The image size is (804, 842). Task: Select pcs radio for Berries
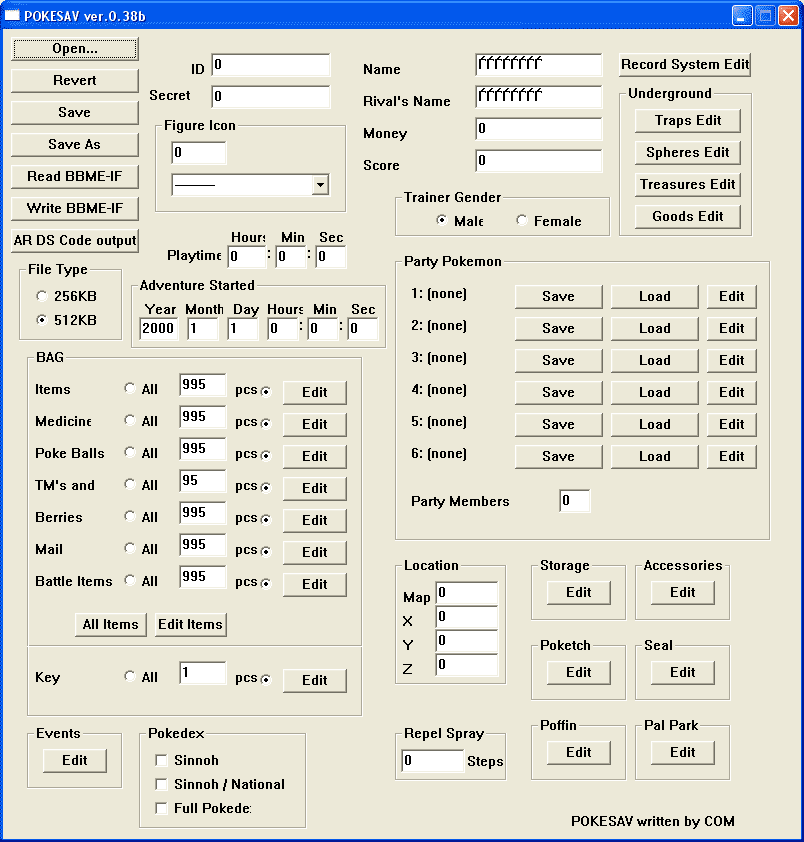(265, 519)
